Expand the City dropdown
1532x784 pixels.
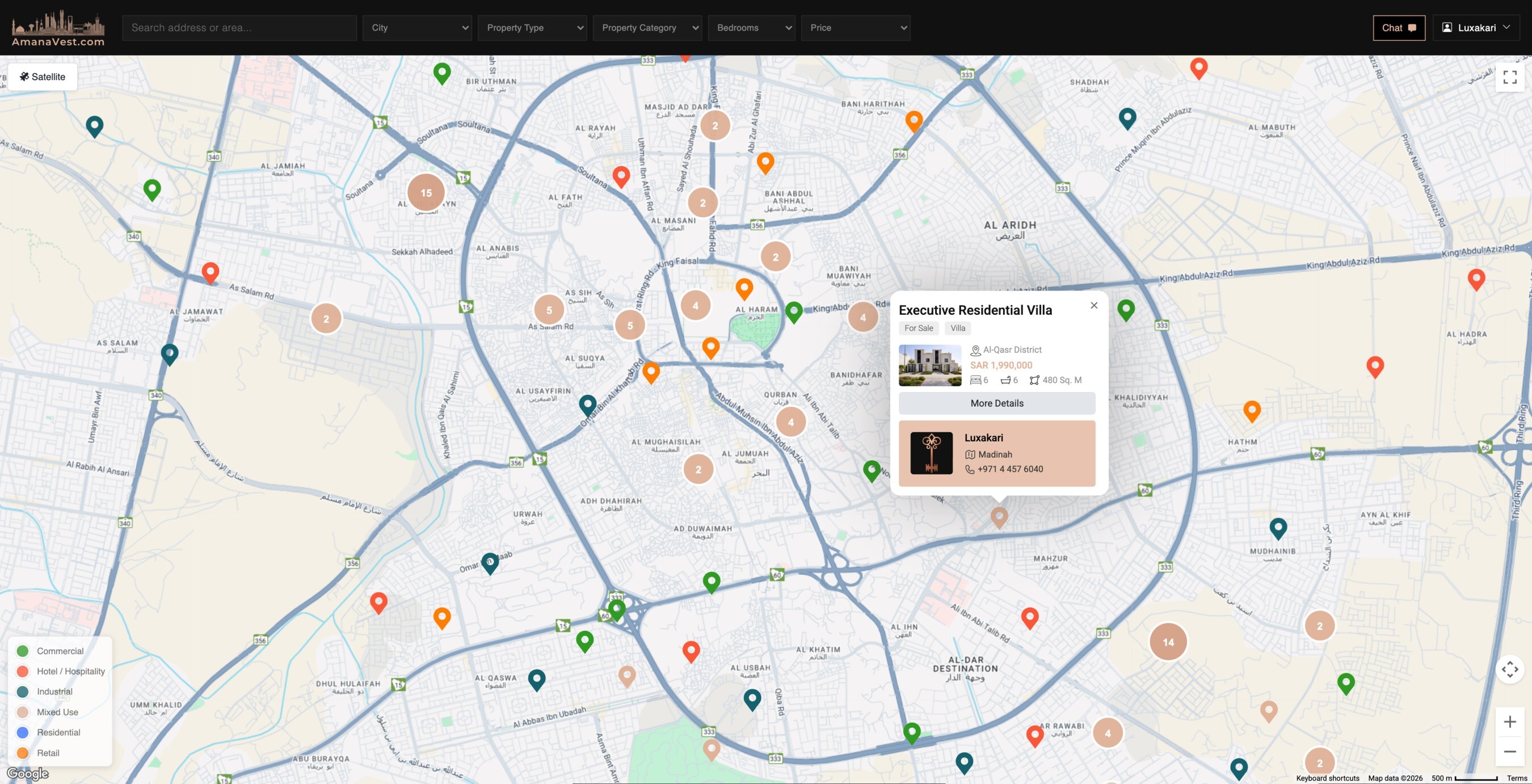[x=417, y=28]
